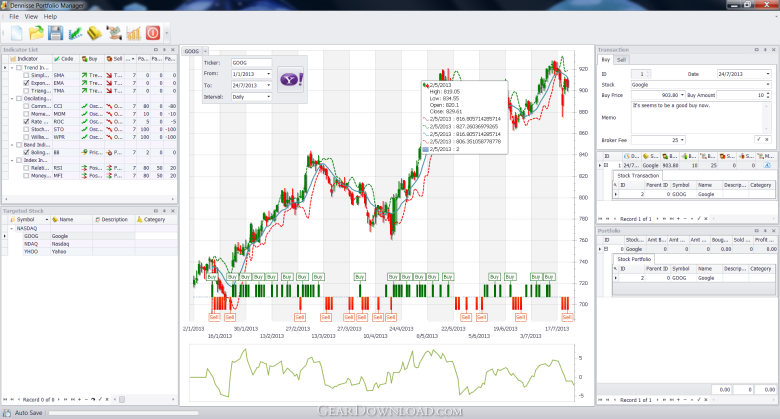The image size is (780, 419).
Task: Click the Save floppy disk icon
Action: click(55, 33)
